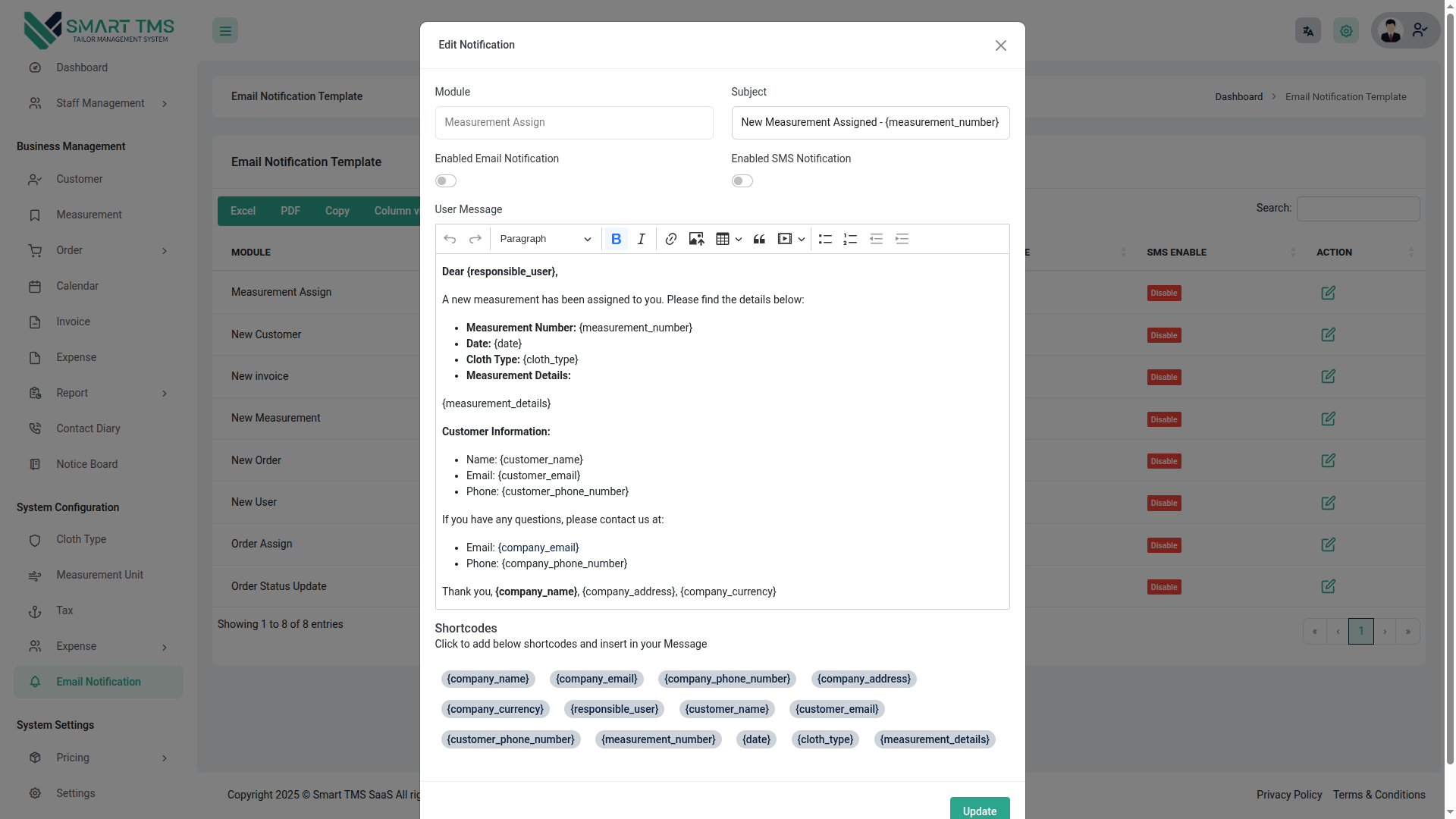Open the insert media dropdown arrow
Screen dimensions: 1456x819
click(x=802, y=239)
